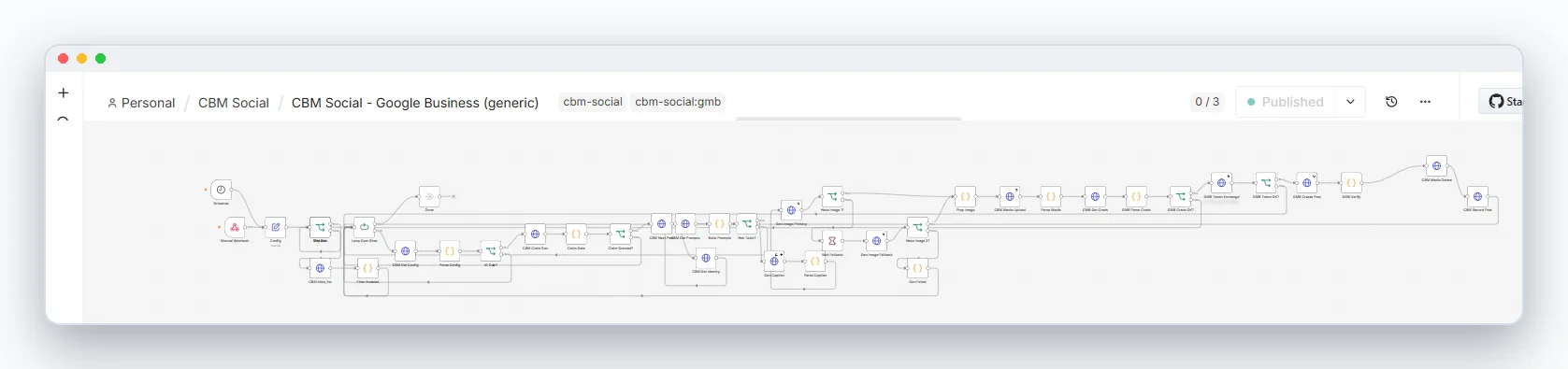The width and height of the screenshot is (1568, 369).
Task: Open the Build Prompts code node
Action: (x=719, y=224)
